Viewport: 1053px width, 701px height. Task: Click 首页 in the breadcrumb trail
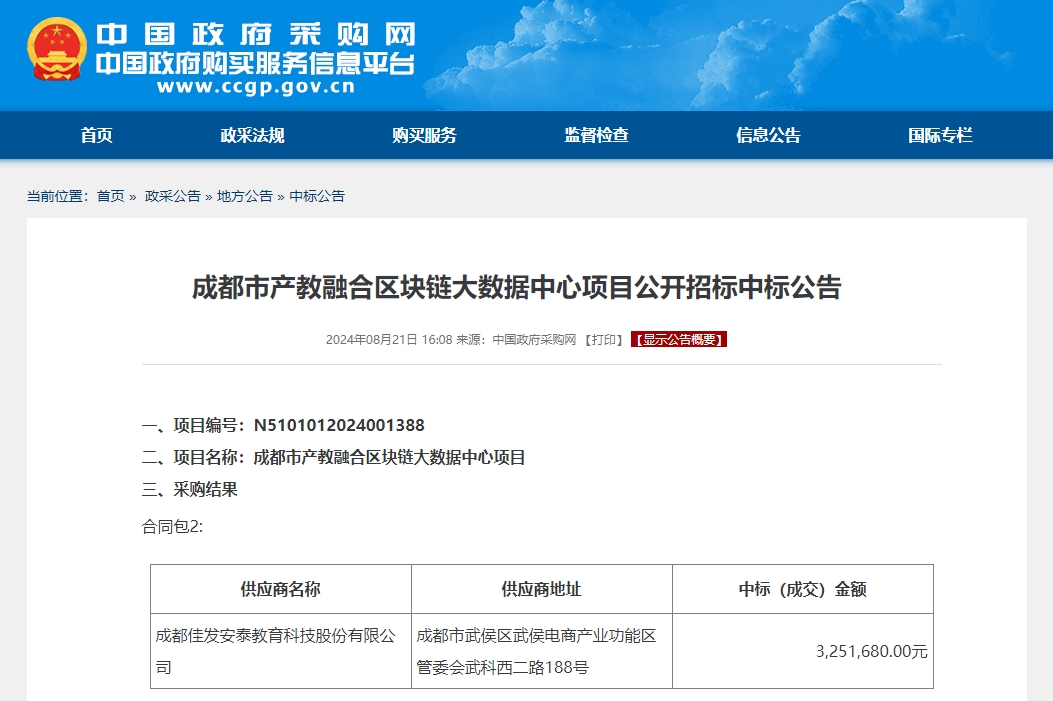(111, 197)
